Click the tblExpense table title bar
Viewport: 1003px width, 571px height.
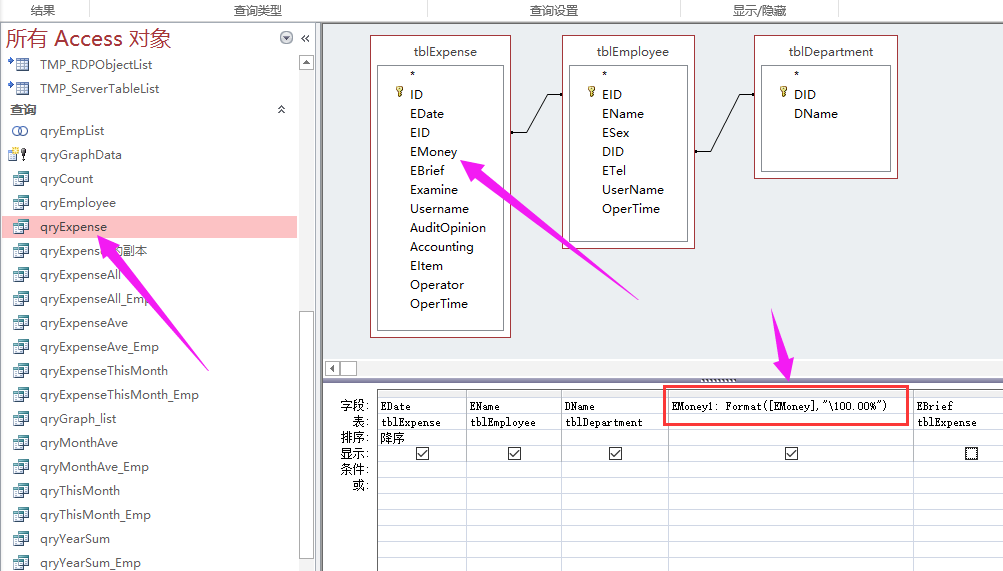coord(441,51)
